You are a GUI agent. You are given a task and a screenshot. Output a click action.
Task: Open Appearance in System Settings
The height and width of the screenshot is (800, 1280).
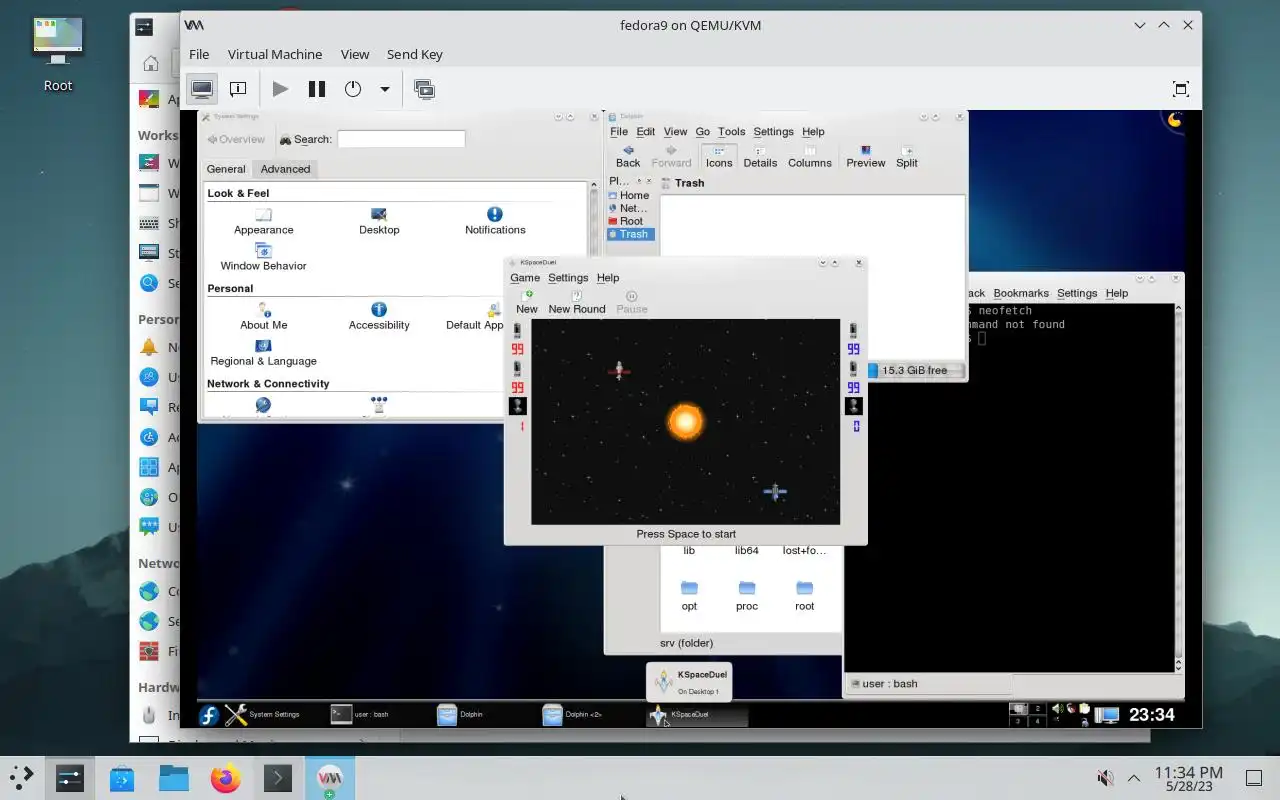[x=264, y=221]
